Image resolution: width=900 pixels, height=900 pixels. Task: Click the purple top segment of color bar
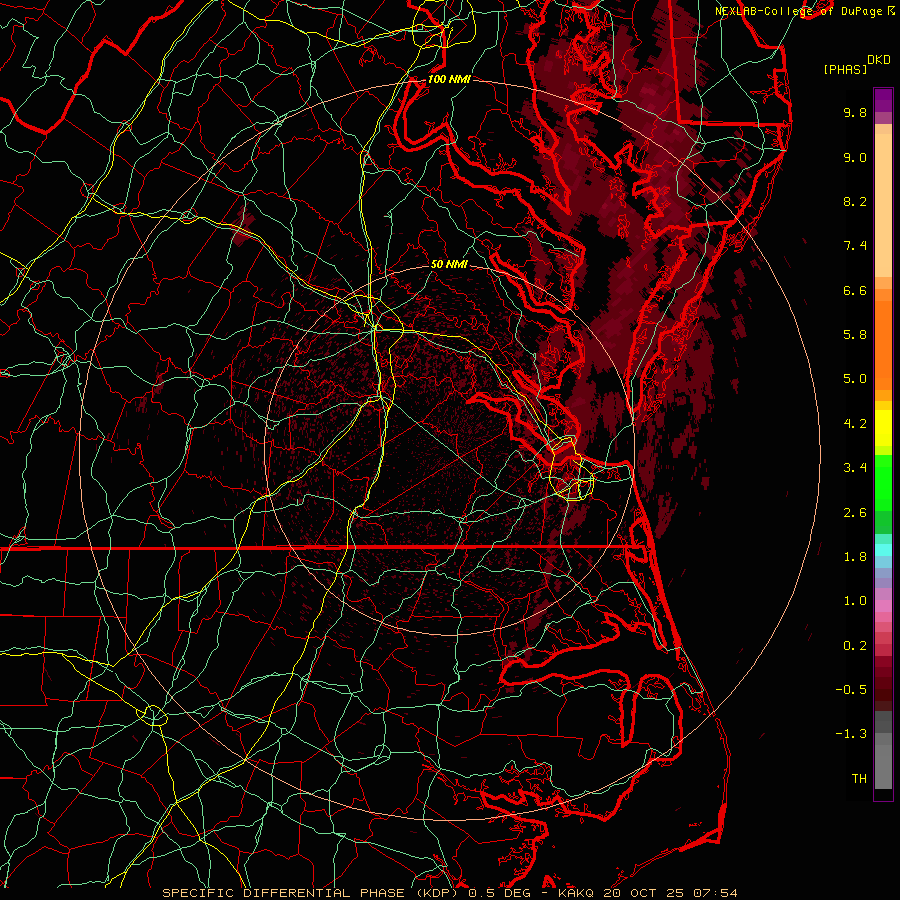point(883,100)
